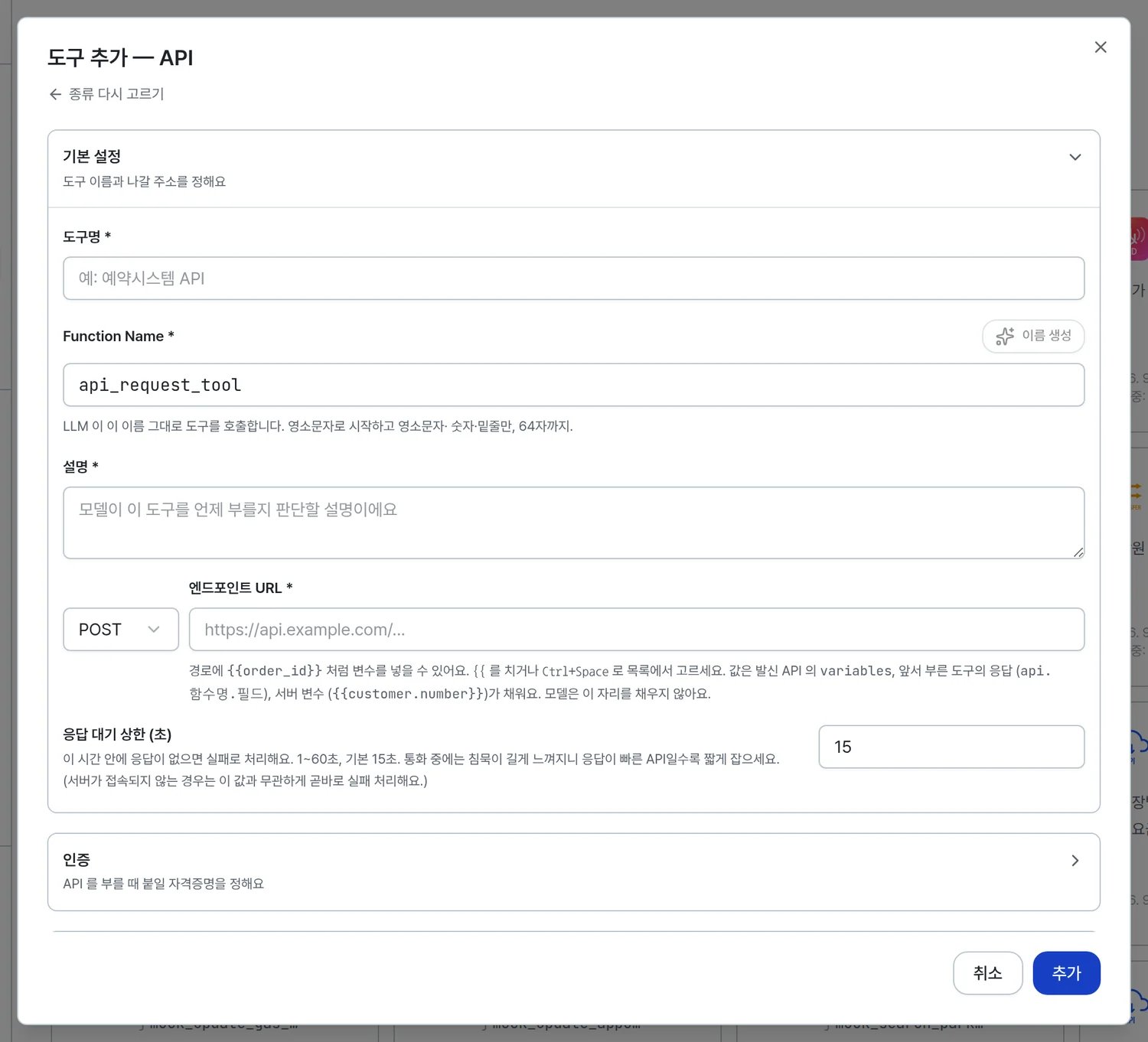Image resolution: width=1148 pixels, height=1042 pixels.
Task: Cancel with the 취소 button
Action: (987, 973)
